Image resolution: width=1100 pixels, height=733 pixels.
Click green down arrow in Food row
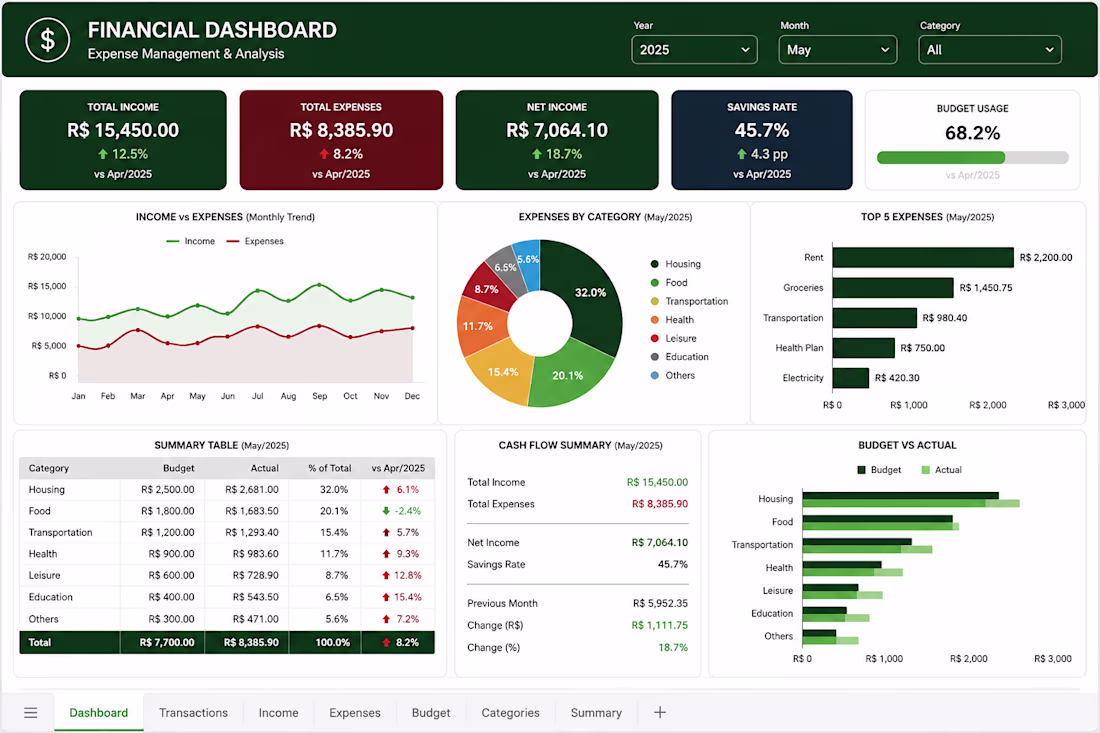386,511
